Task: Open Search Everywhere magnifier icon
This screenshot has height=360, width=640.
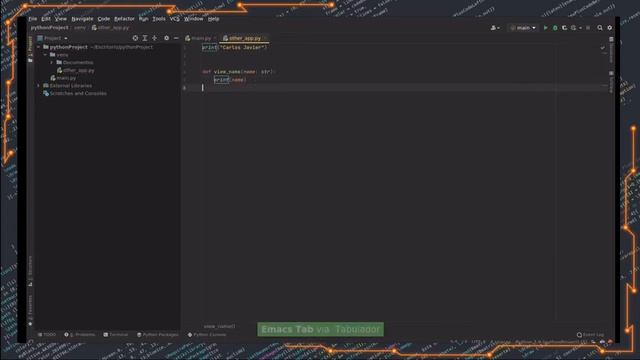Action: click(x=600, y=28)
